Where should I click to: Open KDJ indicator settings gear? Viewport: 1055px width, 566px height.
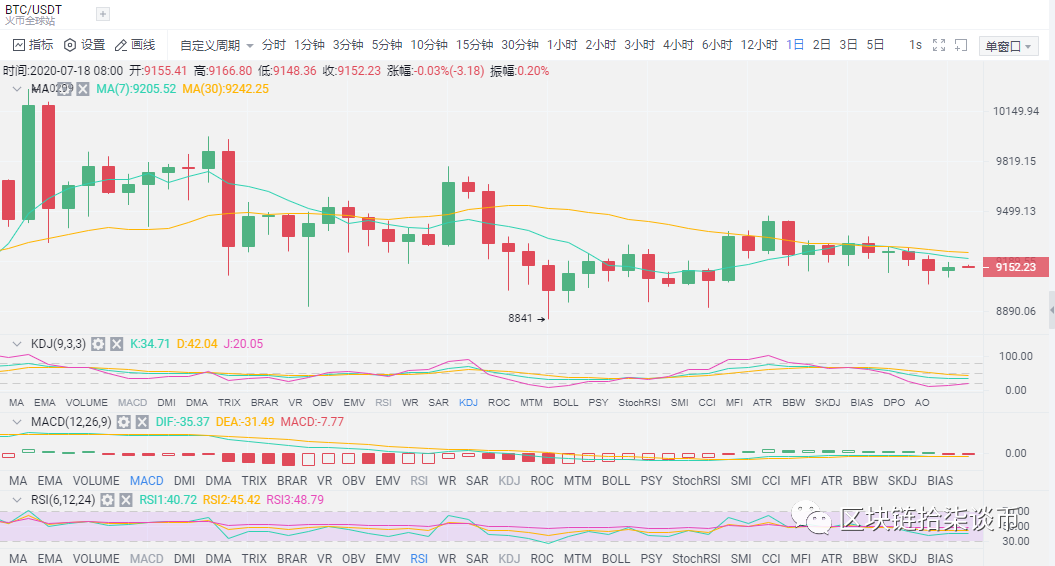(98, 344)
